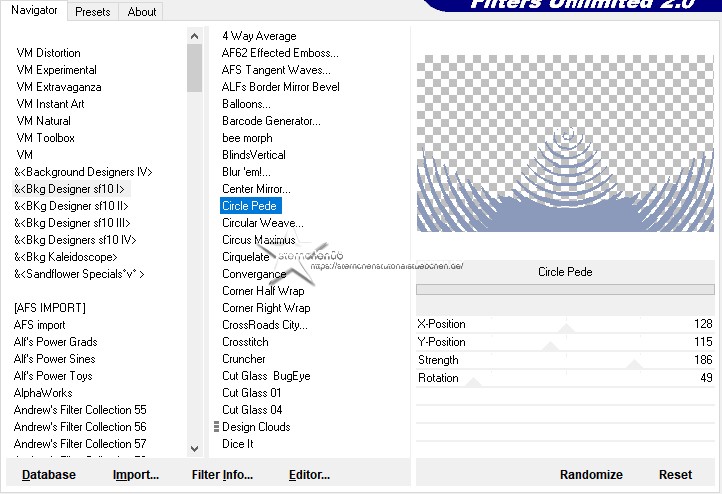Click the Import... button
Viewport: 722px width, 494px height.
tap(135, 475)
